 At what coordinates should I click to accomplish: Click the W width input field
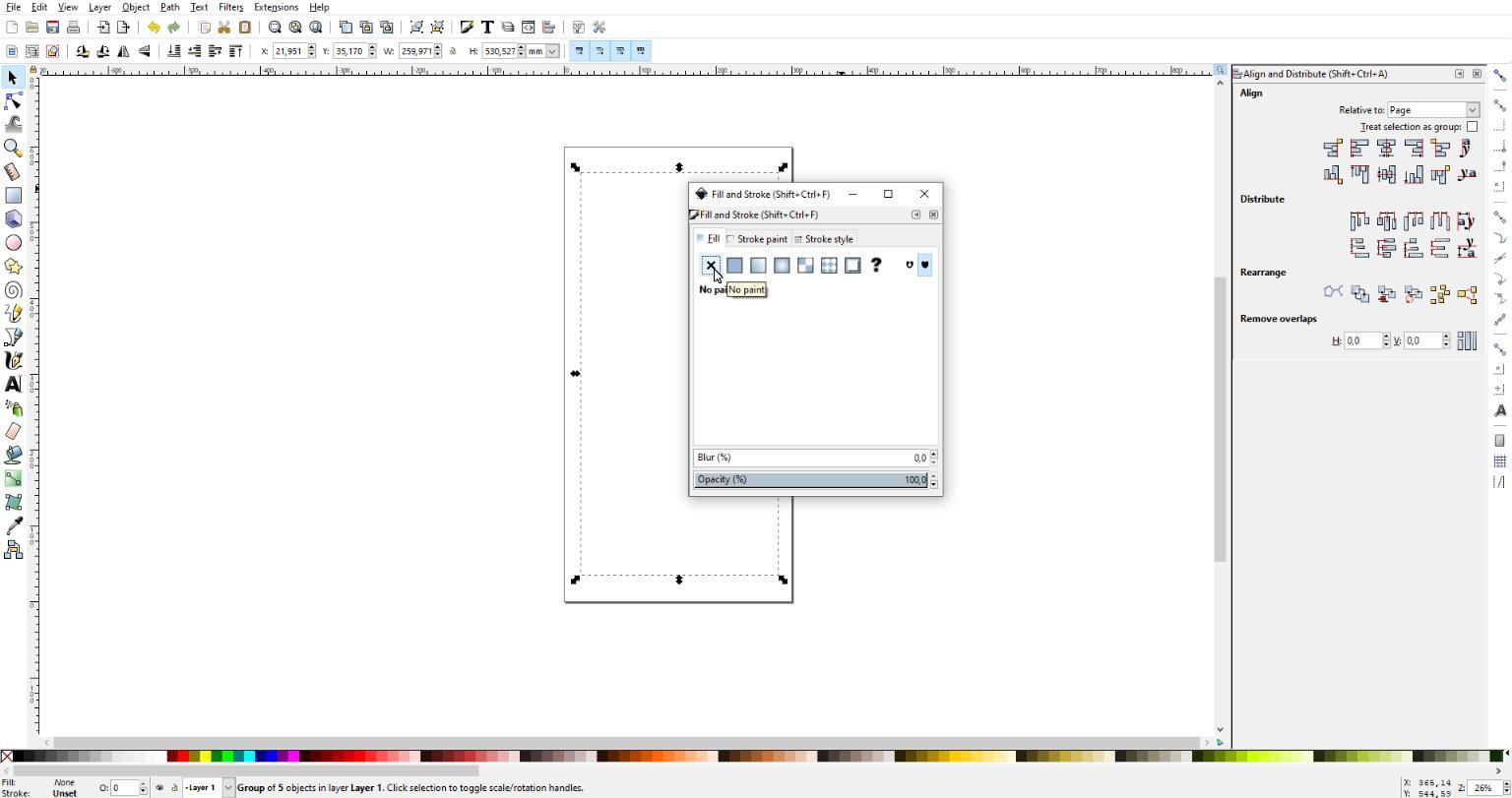416,51
